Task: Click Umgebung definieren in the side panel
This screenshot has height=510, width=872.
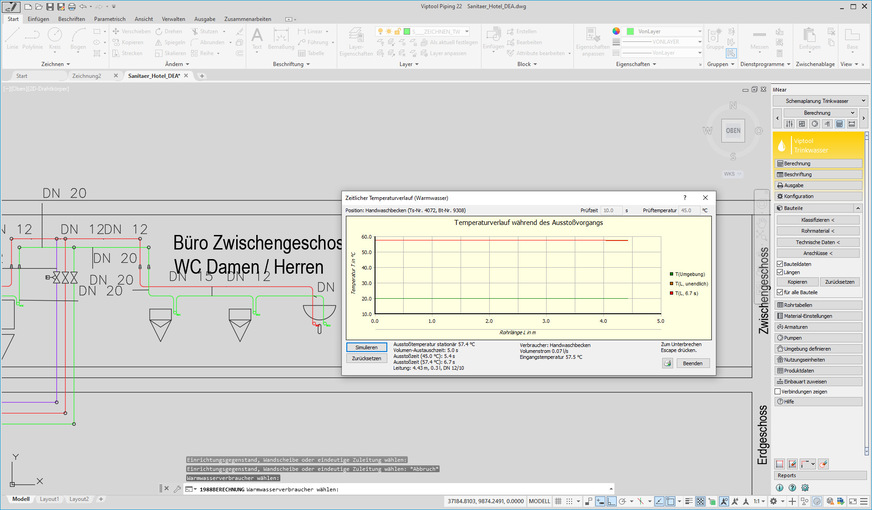Action: [818, 349]
